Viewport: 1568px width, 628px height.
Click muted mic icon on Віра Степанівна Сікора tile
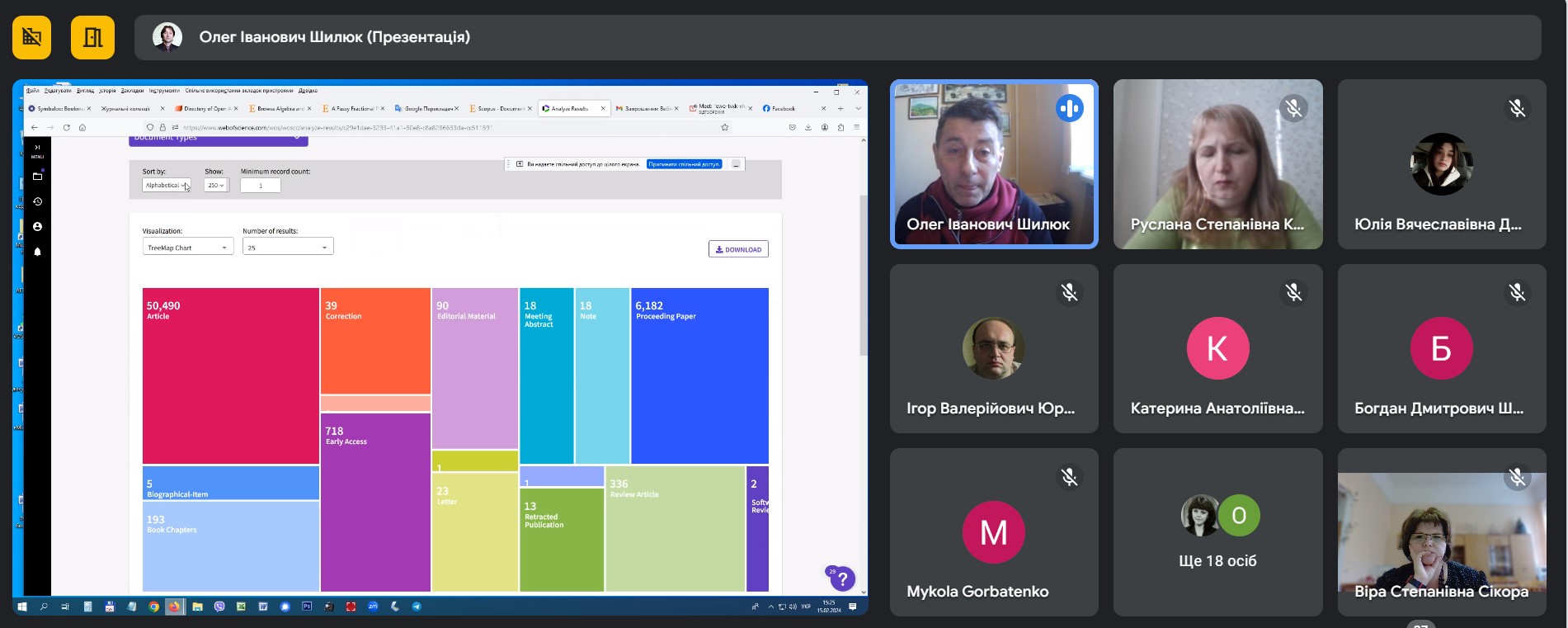[1517, 477]
